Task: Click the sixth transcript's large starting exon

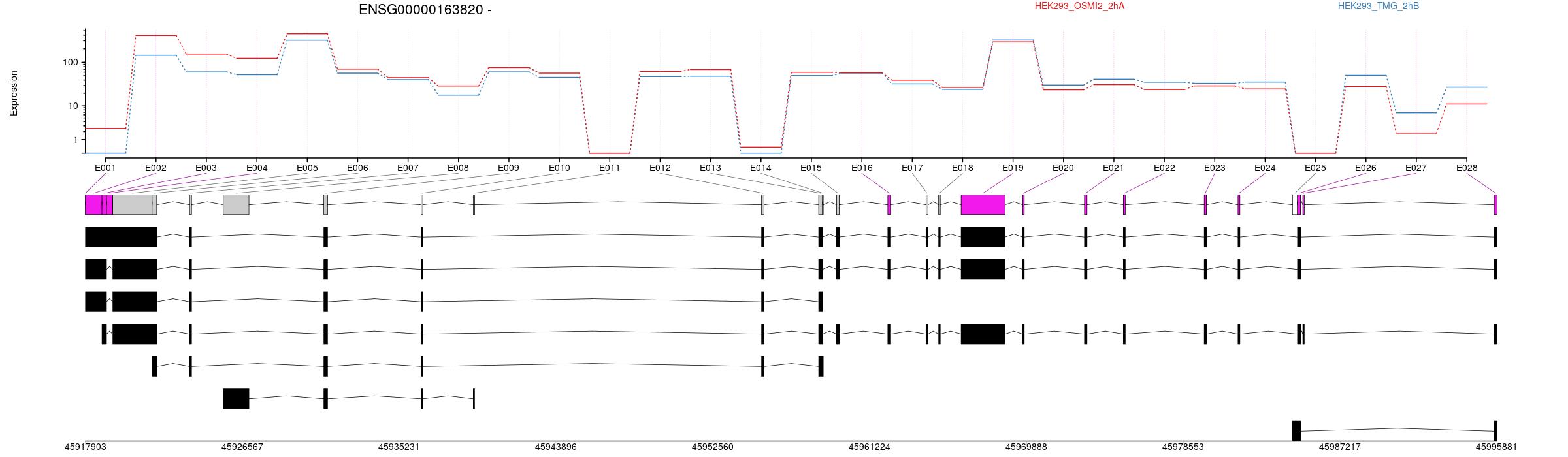Action: [236, 399]
